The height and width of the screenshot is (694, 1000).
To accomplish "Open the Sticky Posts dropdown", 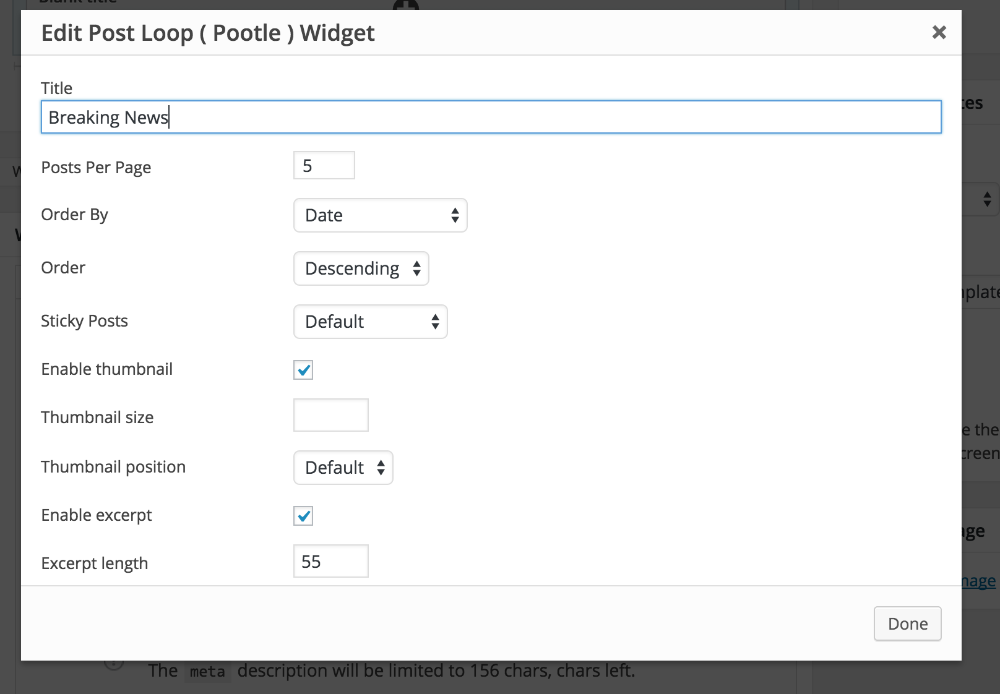I will click(370, 321).
